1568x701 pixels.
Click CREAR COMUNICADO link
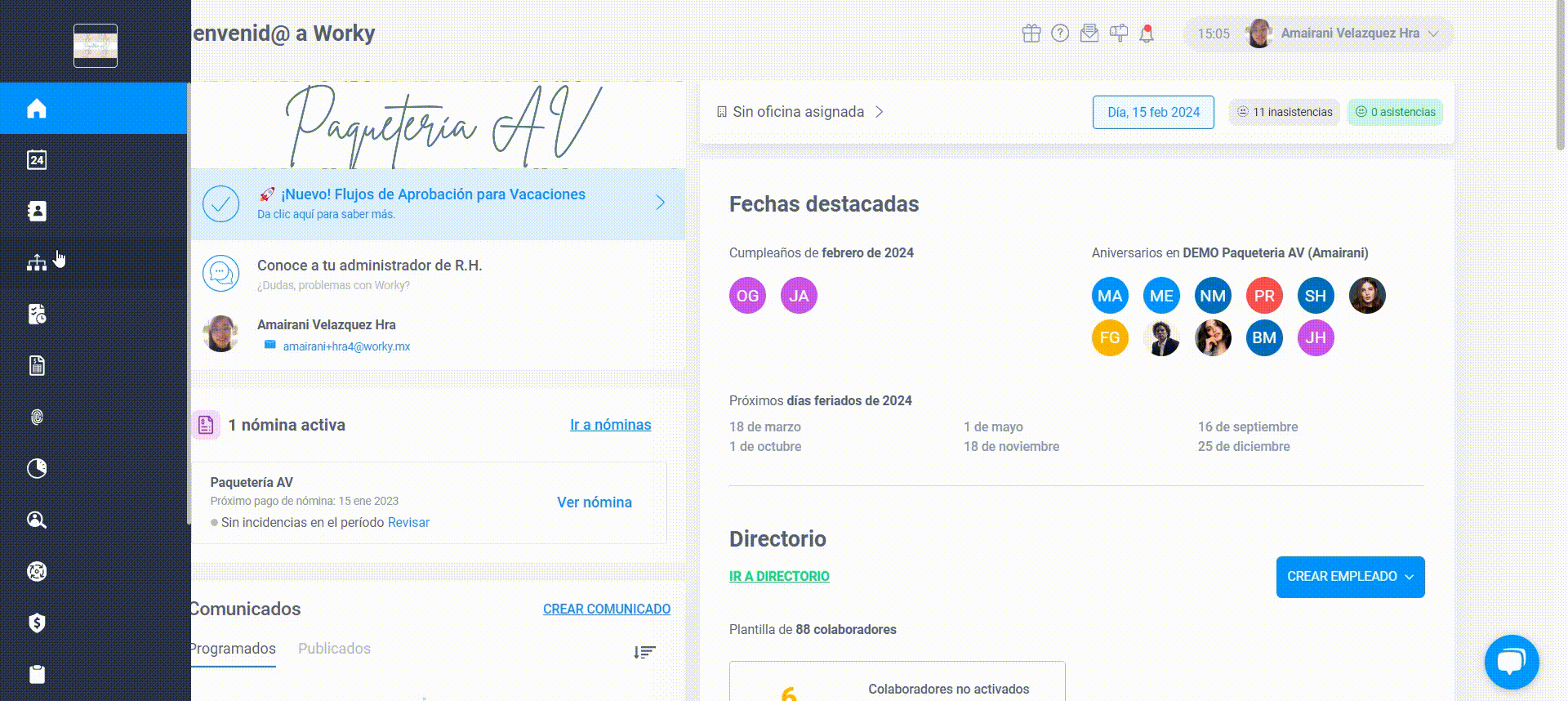pyautogui.click(x=607, y=609)
